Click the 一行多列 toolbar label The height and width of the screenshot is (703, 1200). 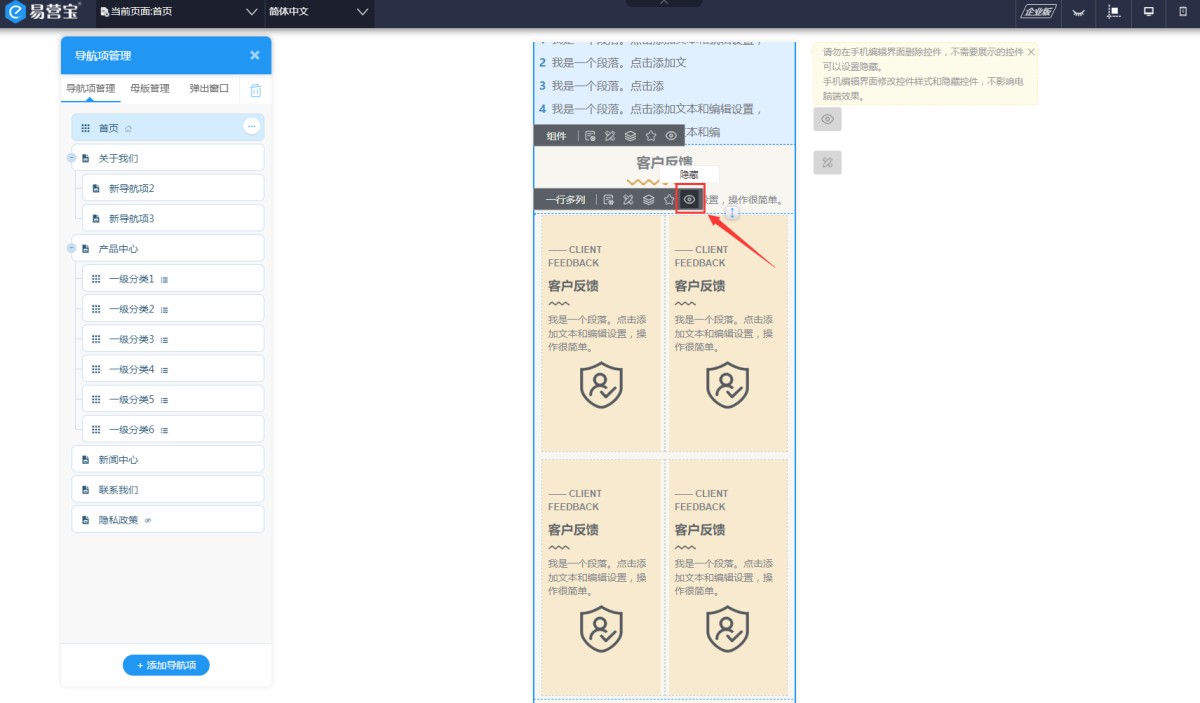pos(565,200)
